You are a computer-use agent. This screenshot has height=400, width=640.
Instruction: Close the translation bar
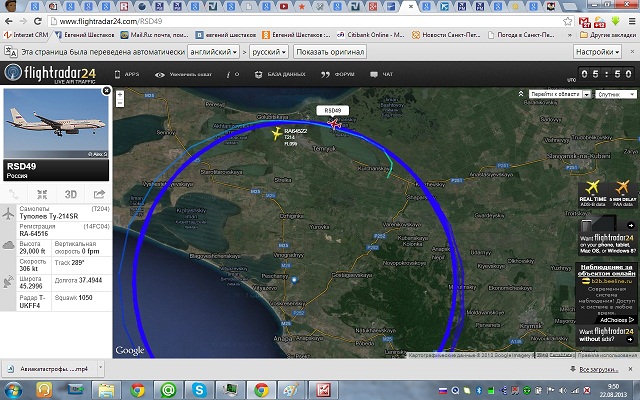click(x=632, y=52)
